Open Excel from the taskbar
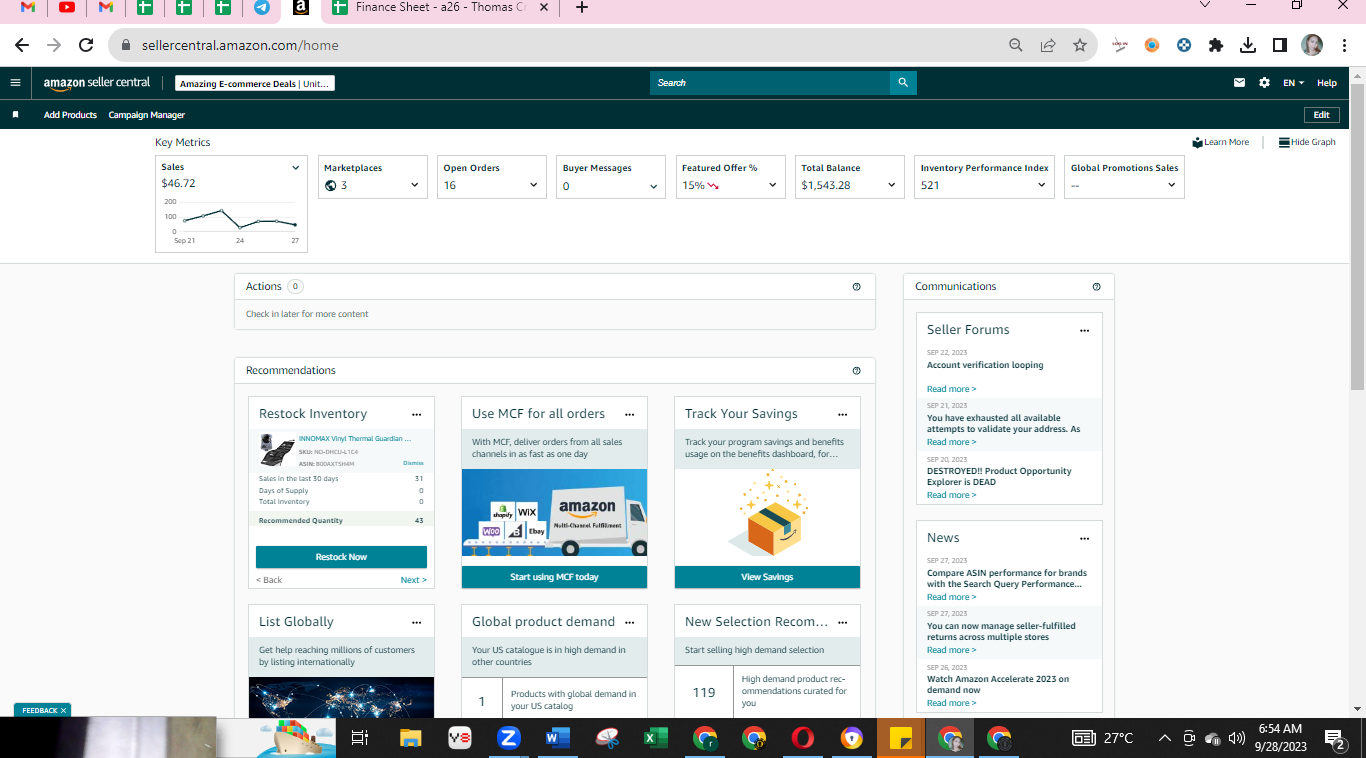This screenshot has height=758, width=1366. pos(656,738)
